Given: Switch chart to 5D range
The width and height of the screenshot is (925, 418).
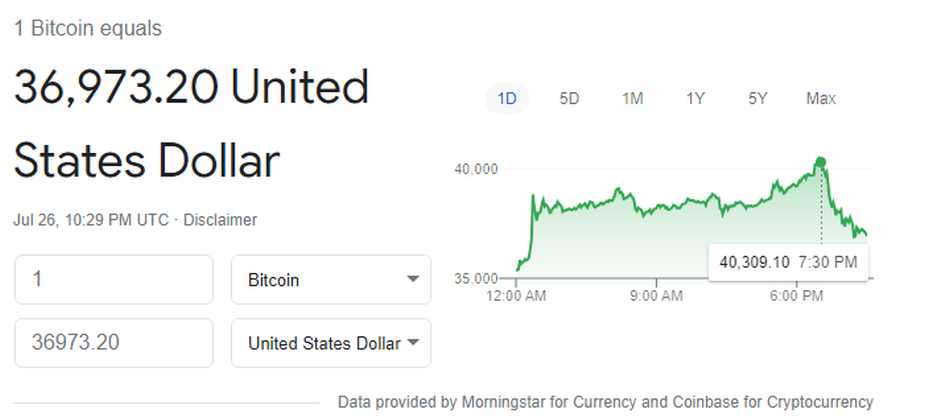Looking at the screenshot, I should pyautogui.click(x=569, y=98).
